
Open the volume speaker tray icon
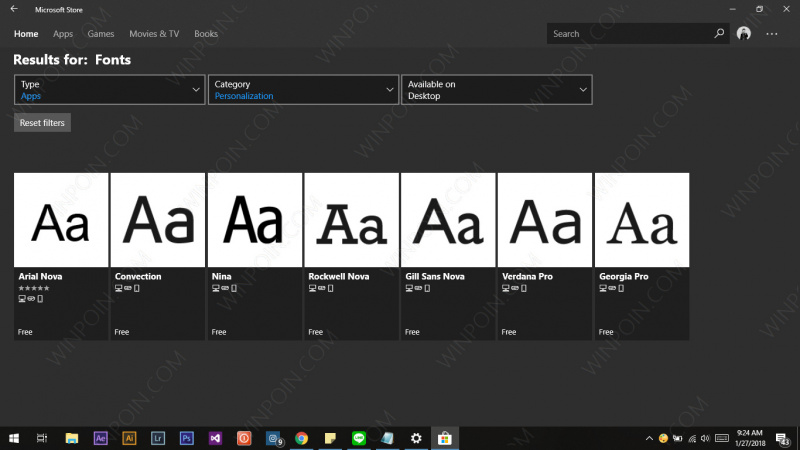[706, 438]
